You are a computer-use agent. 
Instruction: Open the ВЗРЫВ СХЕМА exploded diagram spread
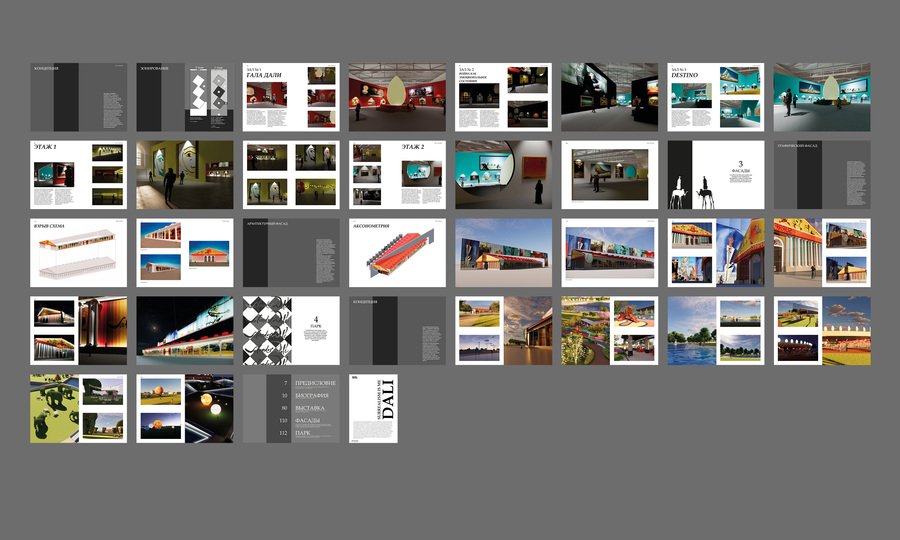[79, 252]
